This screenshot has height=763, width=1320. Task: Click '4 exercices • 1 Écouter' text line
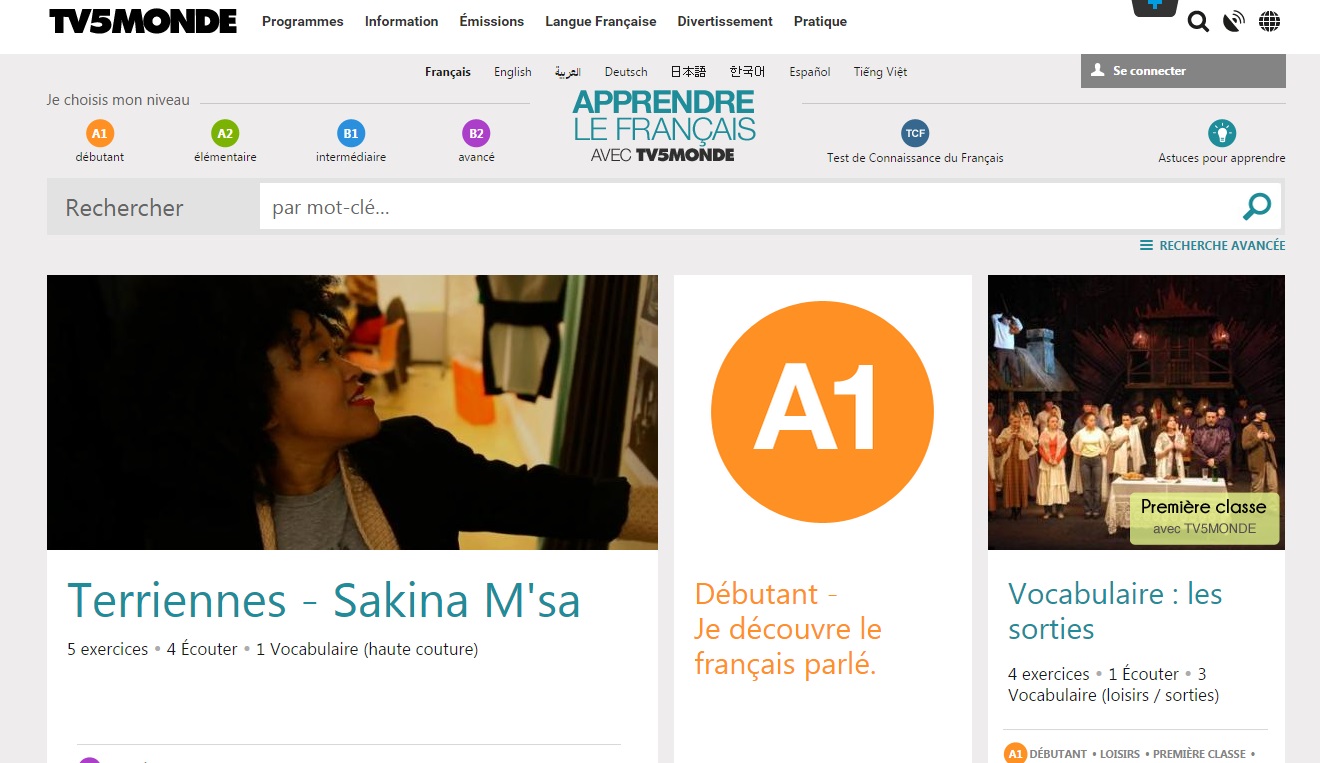pyautogui.click(x=1113, y=684)
